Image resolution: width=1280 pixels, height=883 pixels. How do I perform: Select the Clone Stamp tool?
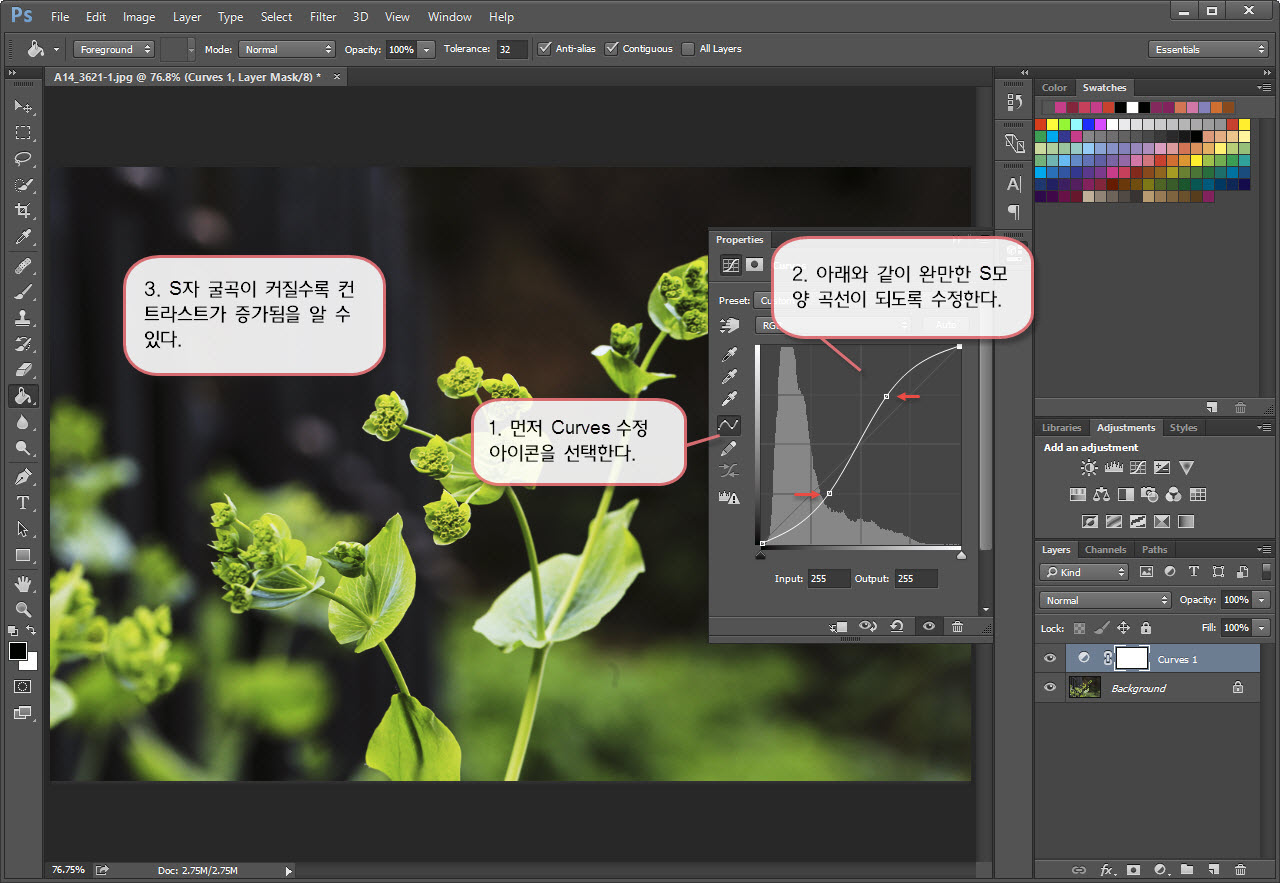(22, 318)
